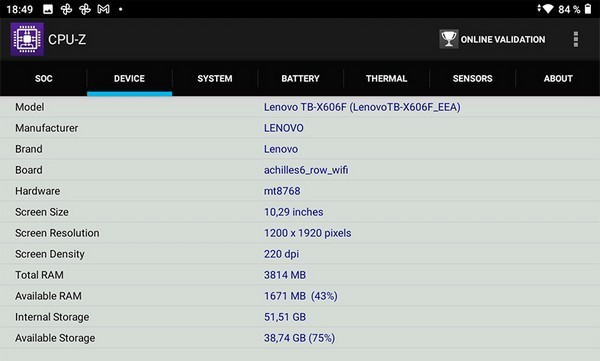Image resolution: width=600 pixels, height=361 pixels.
Task: Tap the picture notification icon in status bar
Action: (48, 9)
